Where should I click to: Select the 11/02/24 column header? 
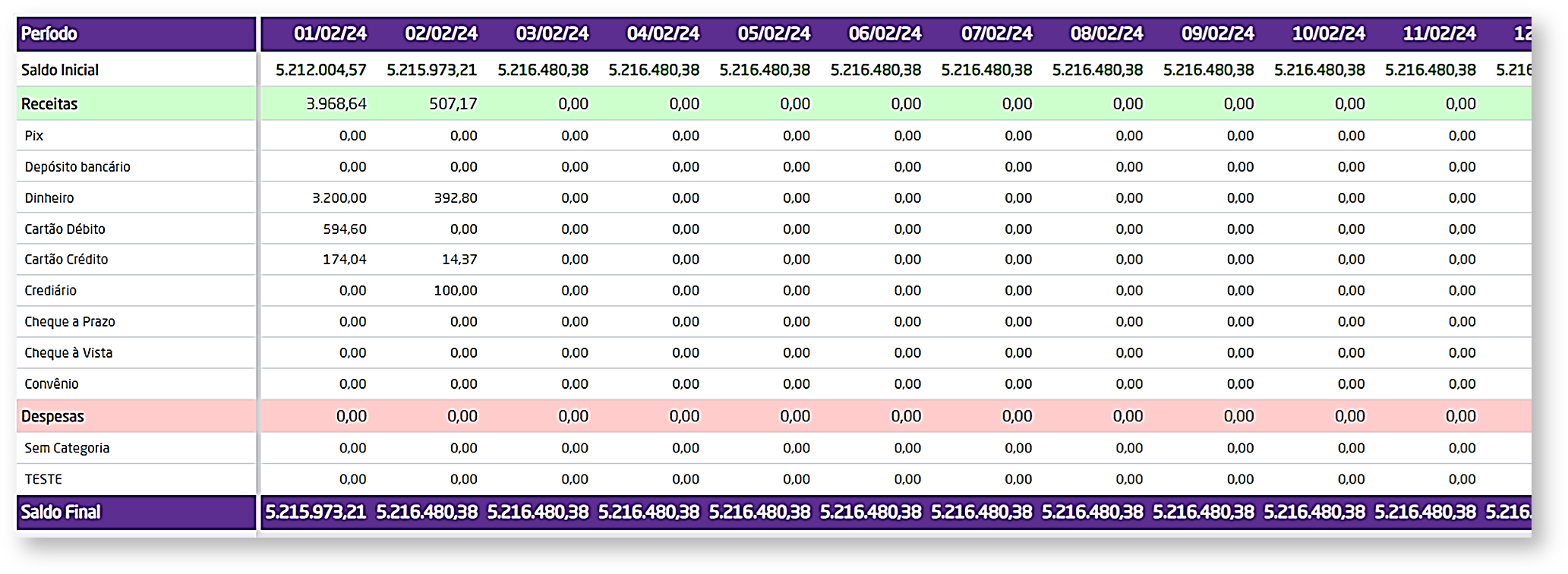[x=1439, y=34]
